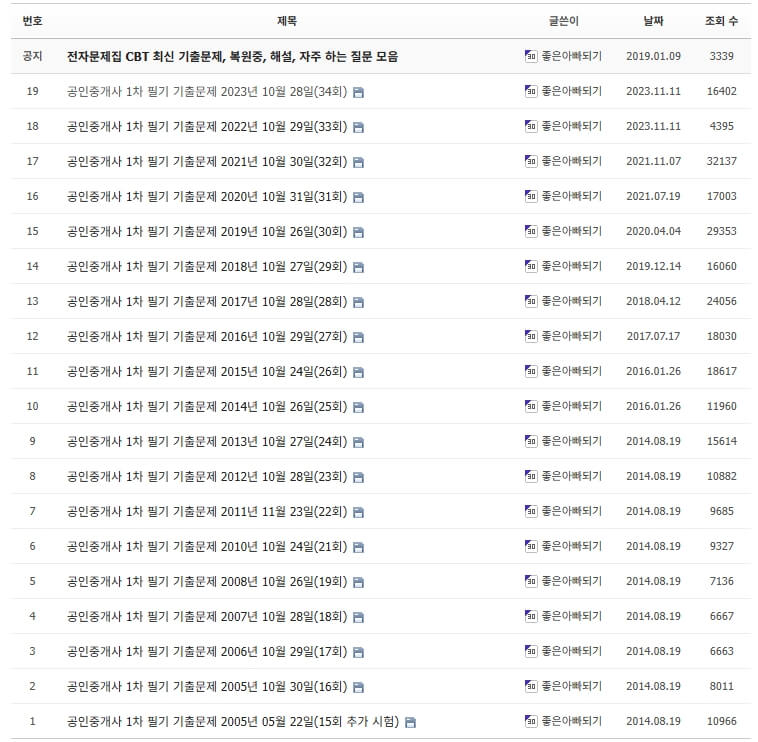Screen dimensions: 758x742
Task: Open 공인중개사 1차 필기 기출문제 2021년 10월 30일(32회)
Action: (x=207, y=161)
